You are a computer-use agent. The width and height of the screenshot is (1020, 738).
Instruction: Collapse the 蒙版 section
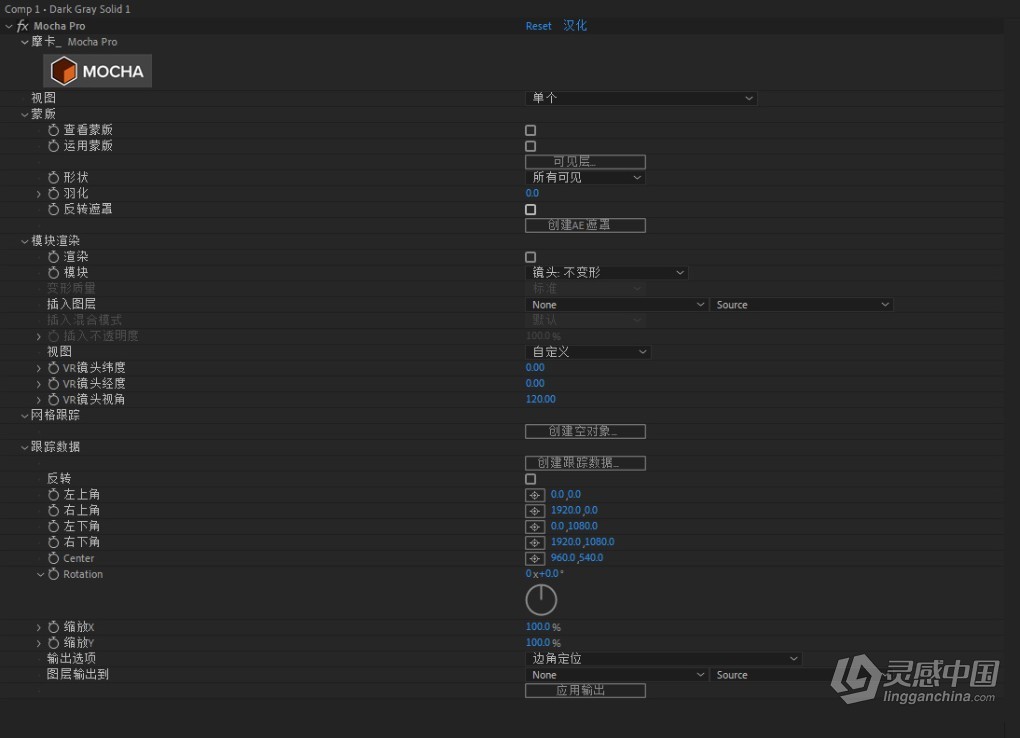25,115
